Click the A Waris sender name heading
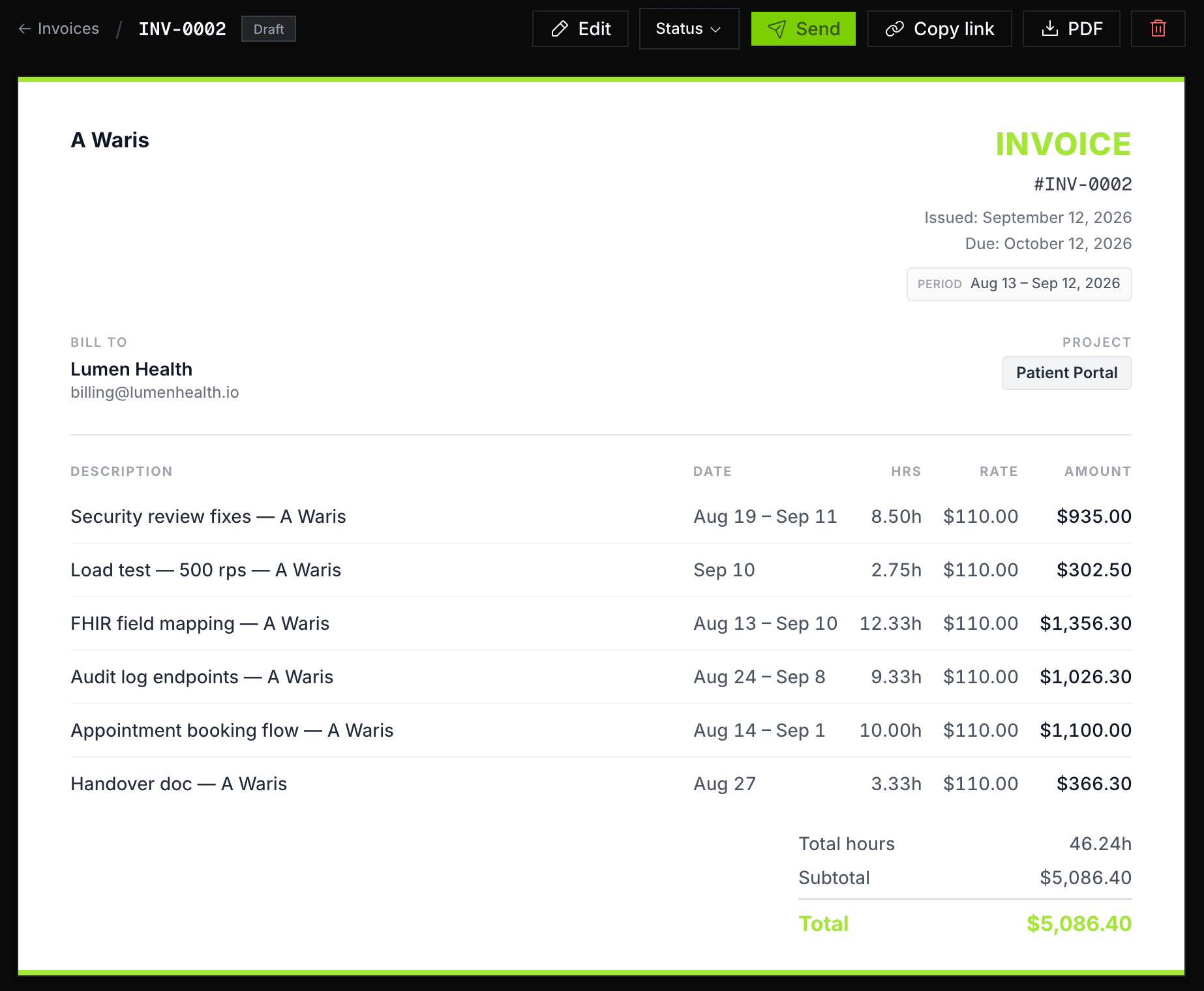This screenshot has height=991, width=1204. [110, 140]
